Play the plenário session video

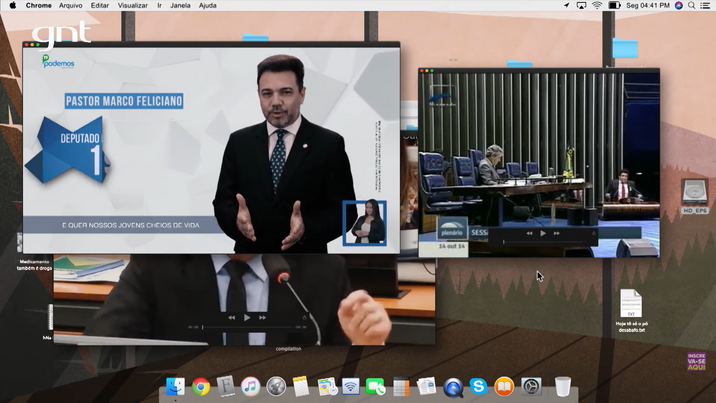543,233
